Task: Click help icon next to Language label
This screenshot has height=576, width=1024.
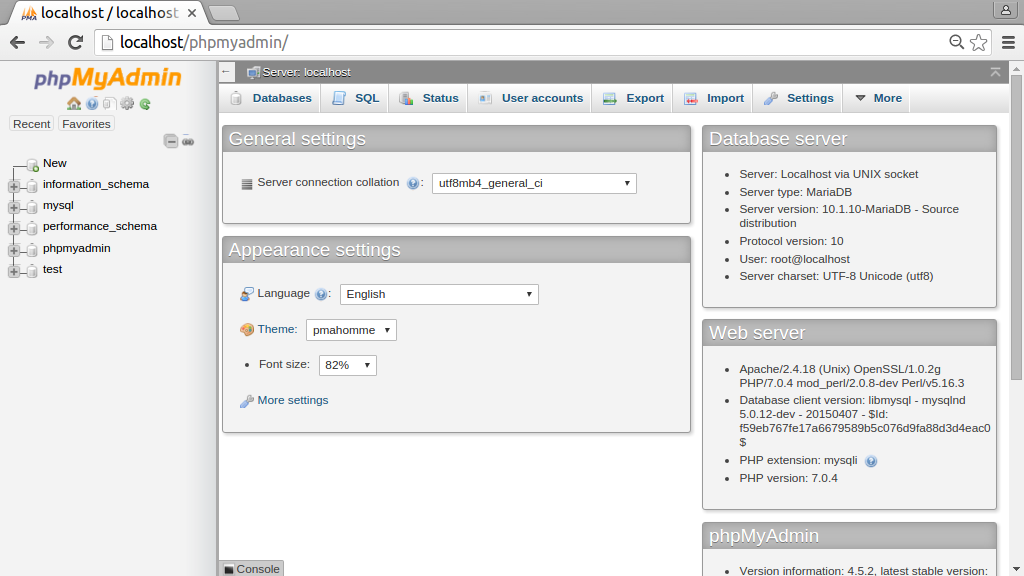Action: [321, 295]
